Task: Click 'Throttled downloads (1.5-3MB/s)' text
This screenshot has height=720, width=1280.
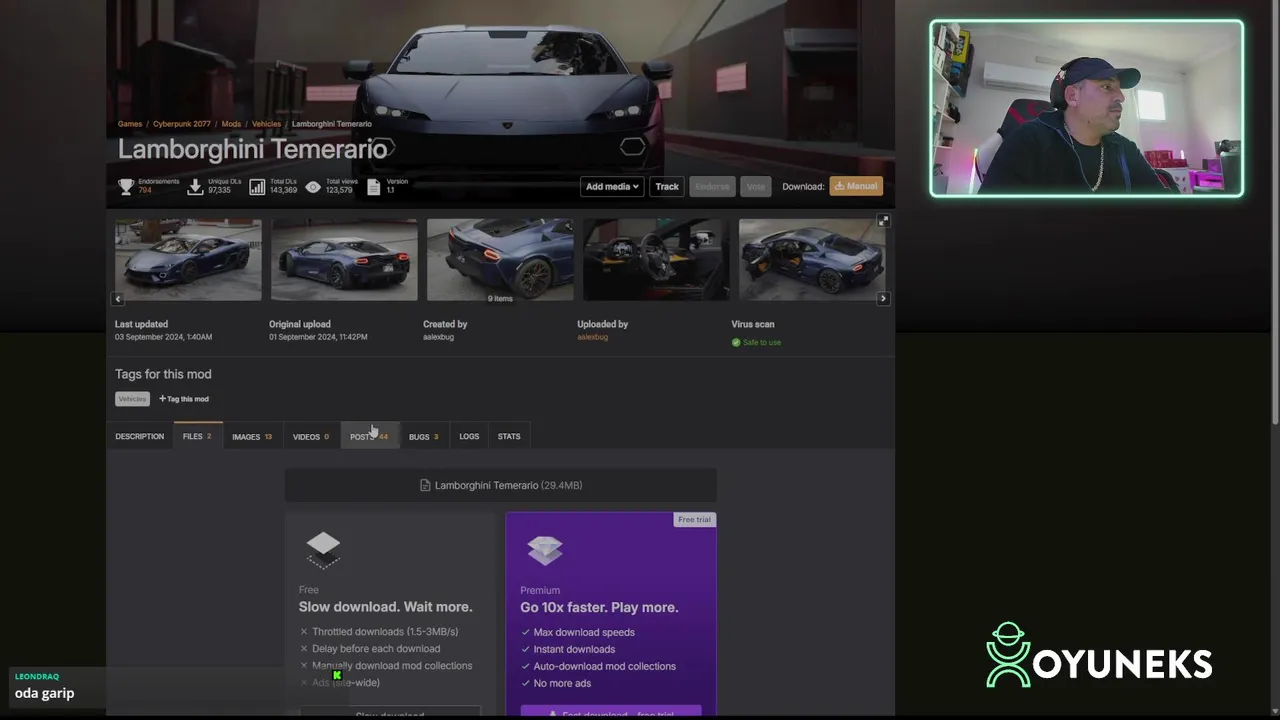Action: (385, 632)
